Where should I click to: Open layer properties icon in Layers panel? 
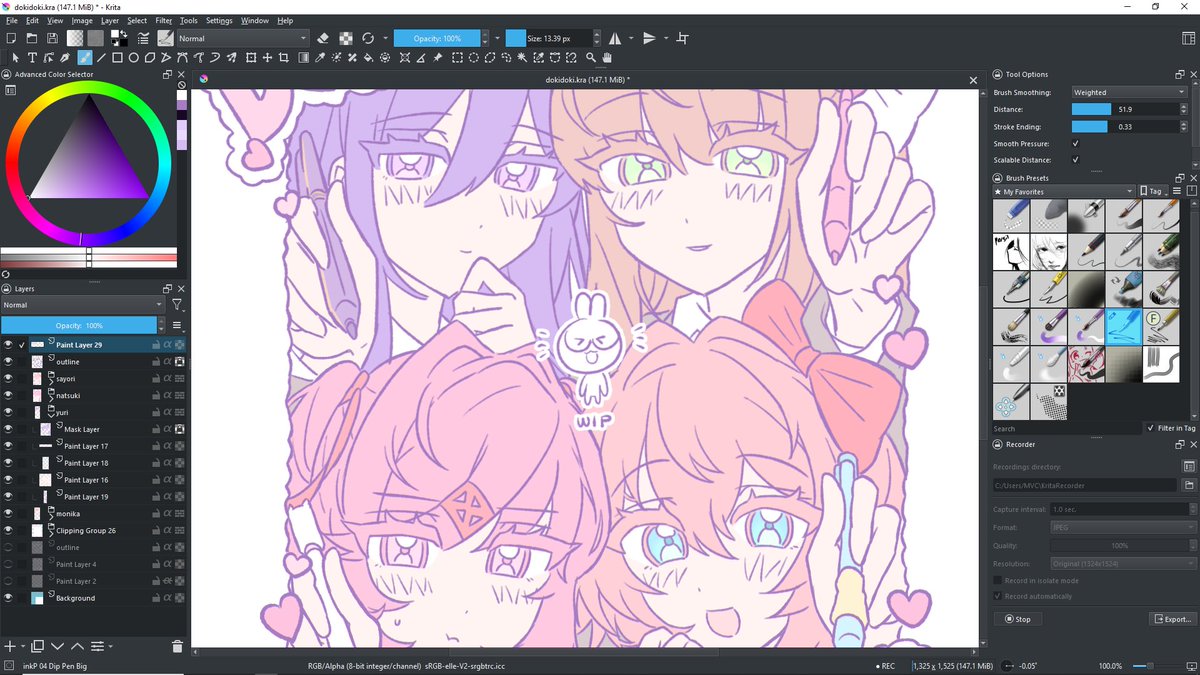98,646
